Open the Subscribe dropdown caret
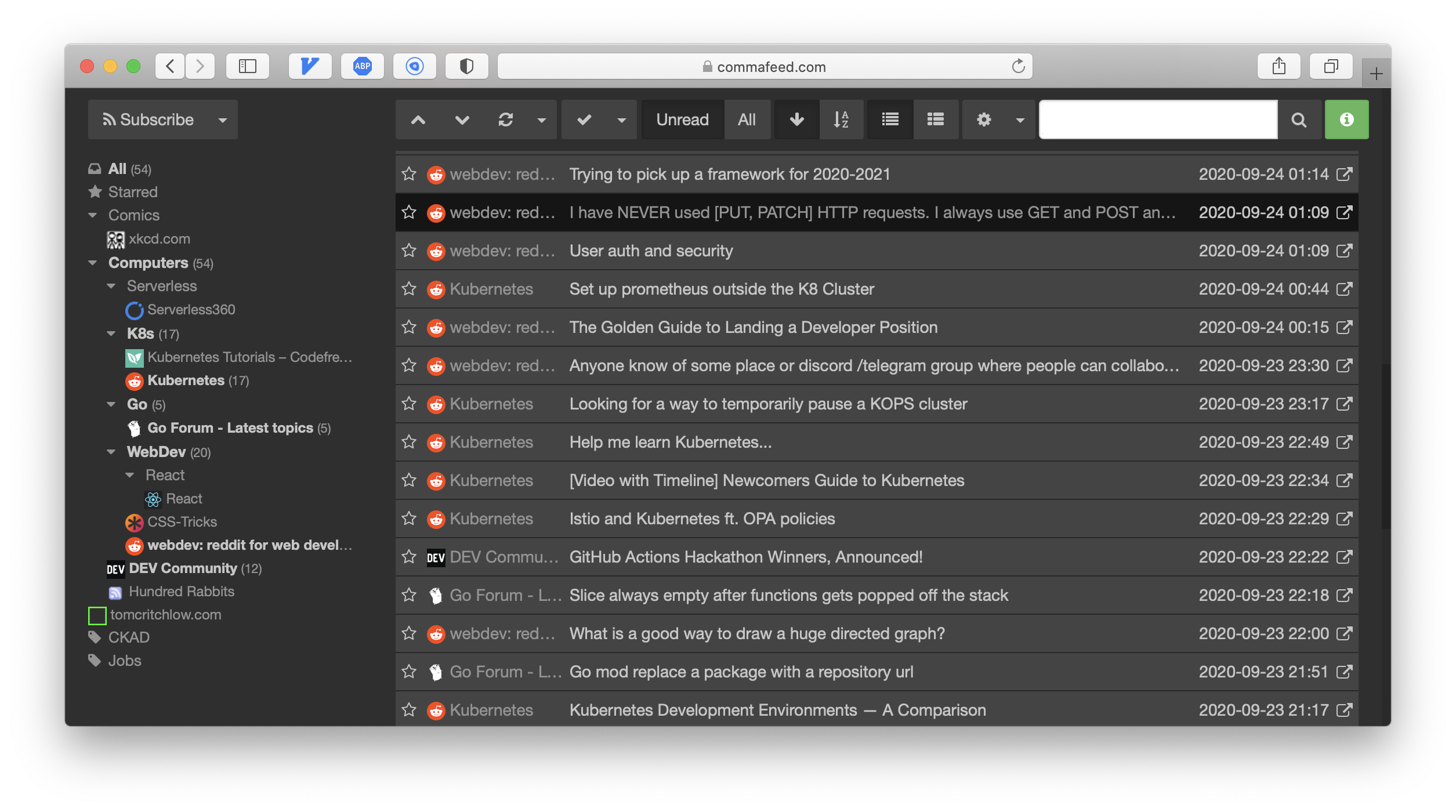This screenshot has width=1456, height=812. (223, 120)
